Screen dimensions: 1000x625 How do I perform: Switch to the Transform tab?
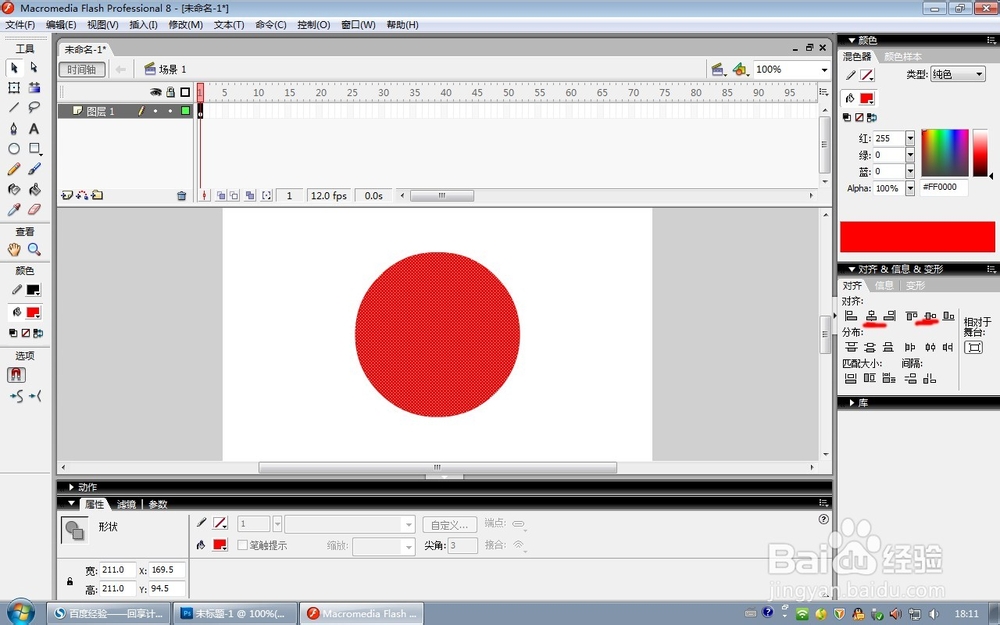pos(915,285)
